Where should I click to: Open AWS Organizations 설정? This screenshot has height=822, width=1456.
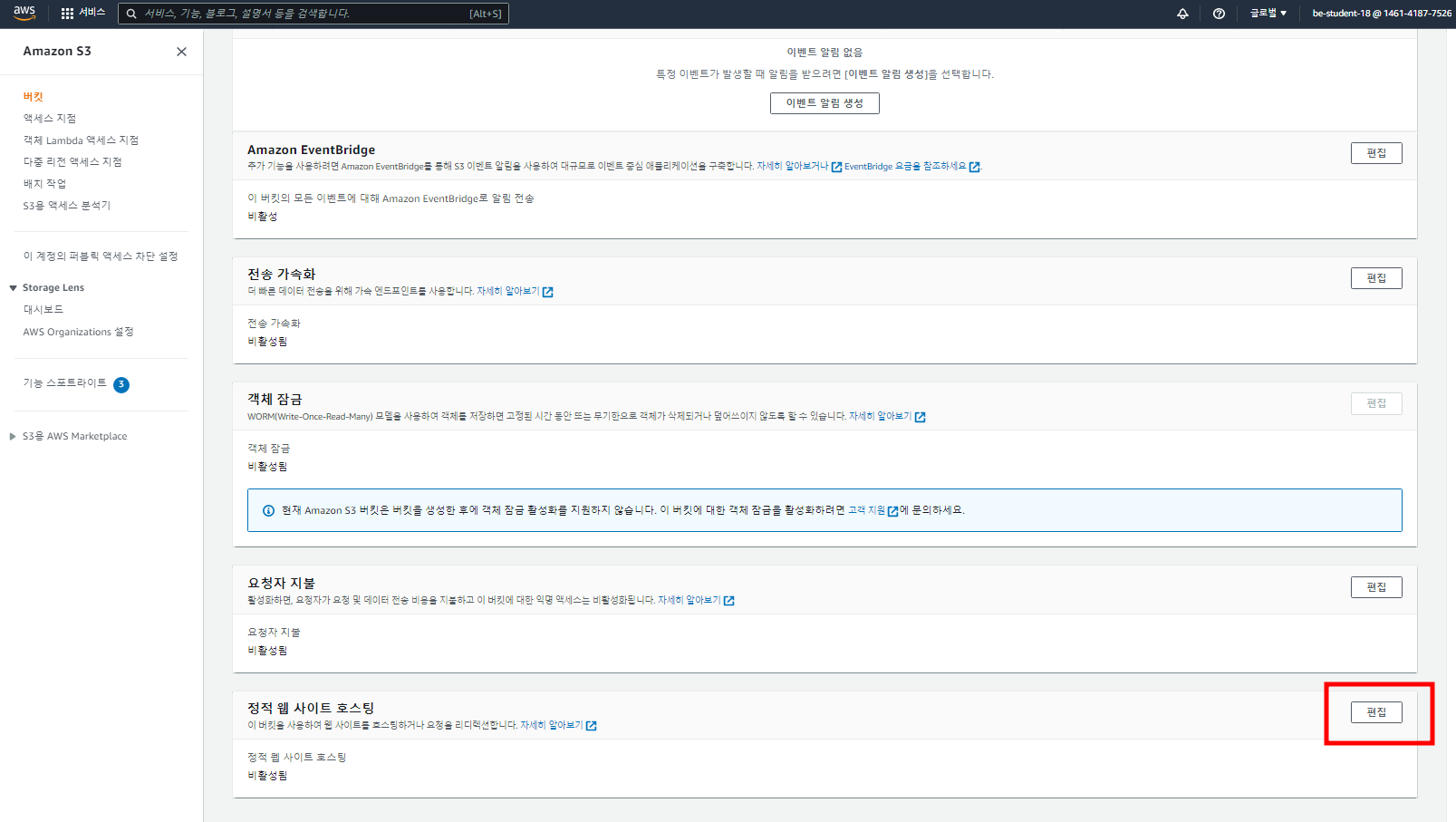[78, 332]
